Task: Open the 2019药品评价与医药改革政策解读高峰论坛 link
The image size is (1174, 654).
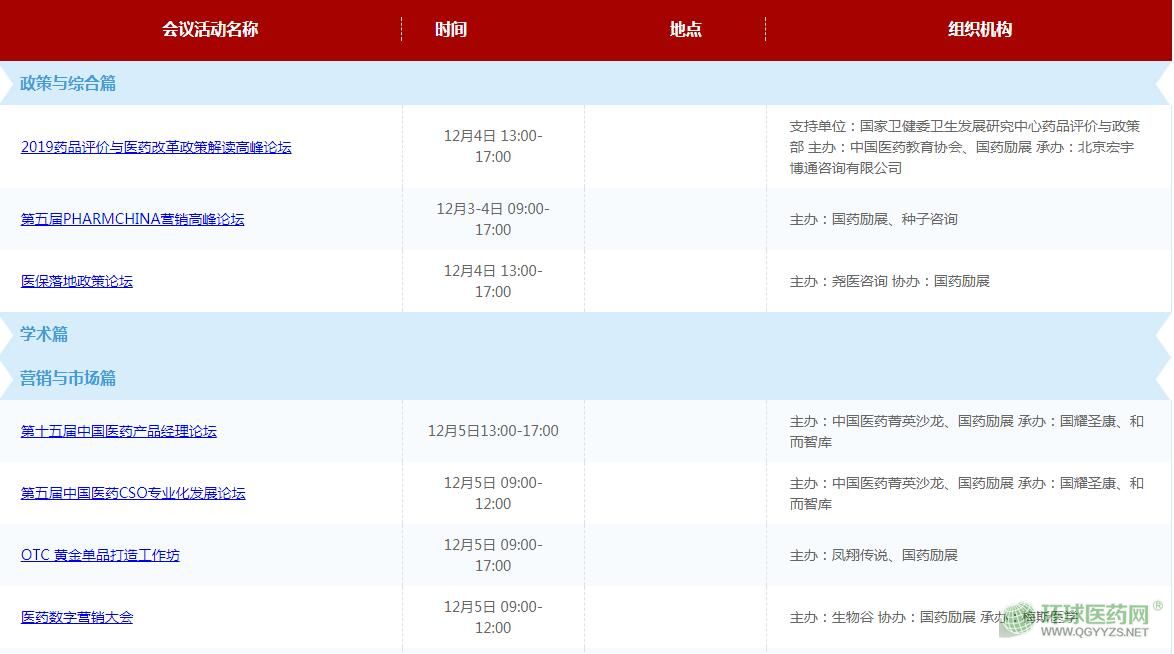Action: click(156, 147)
